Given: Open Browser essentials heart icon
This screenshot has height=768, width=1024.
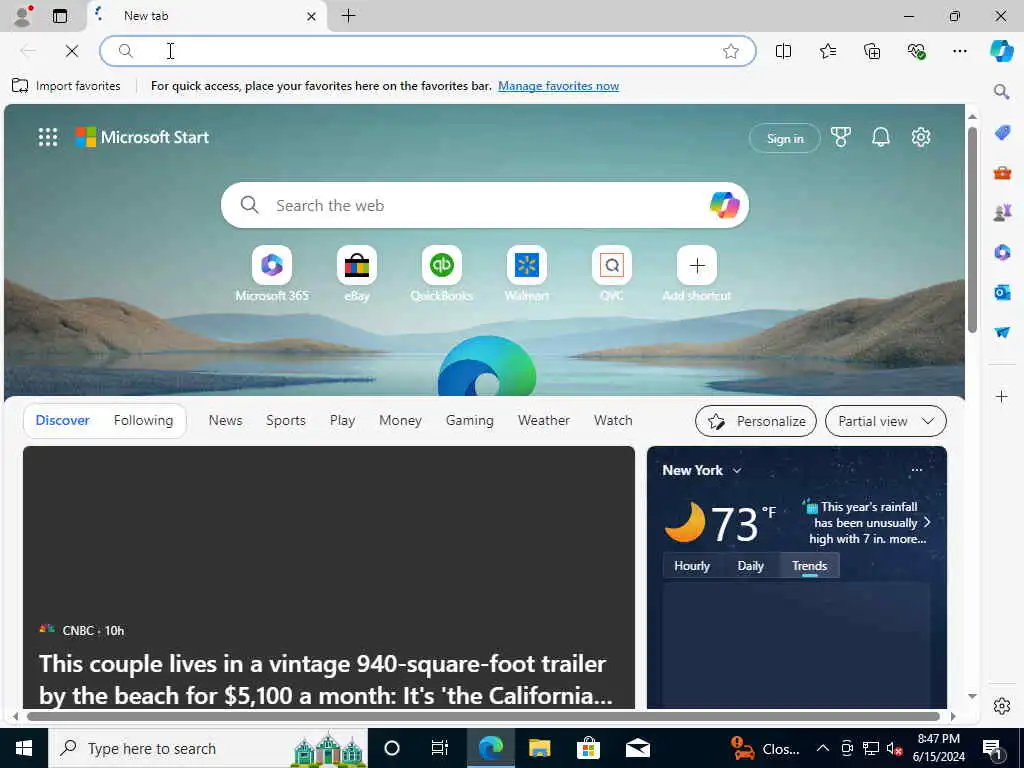Looking at the screenshot, I should coord(916,51).
